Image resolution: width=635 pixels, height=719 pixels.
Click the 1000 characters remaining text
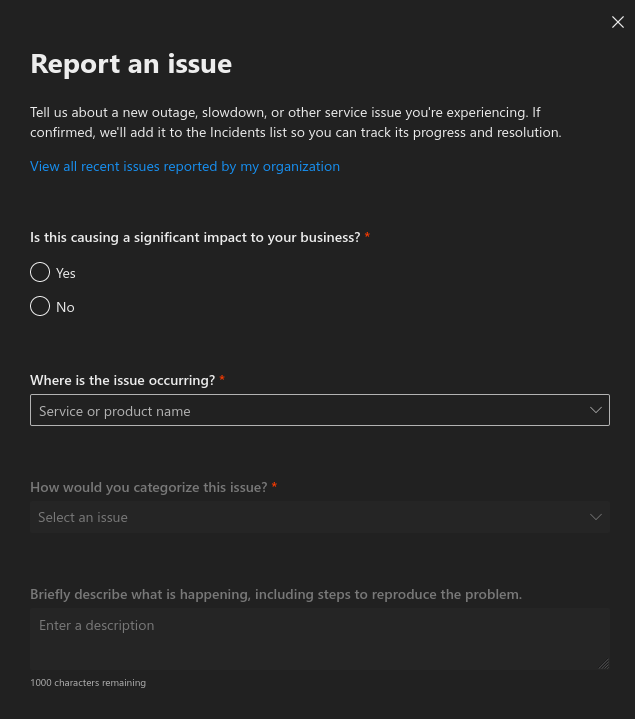88,683
